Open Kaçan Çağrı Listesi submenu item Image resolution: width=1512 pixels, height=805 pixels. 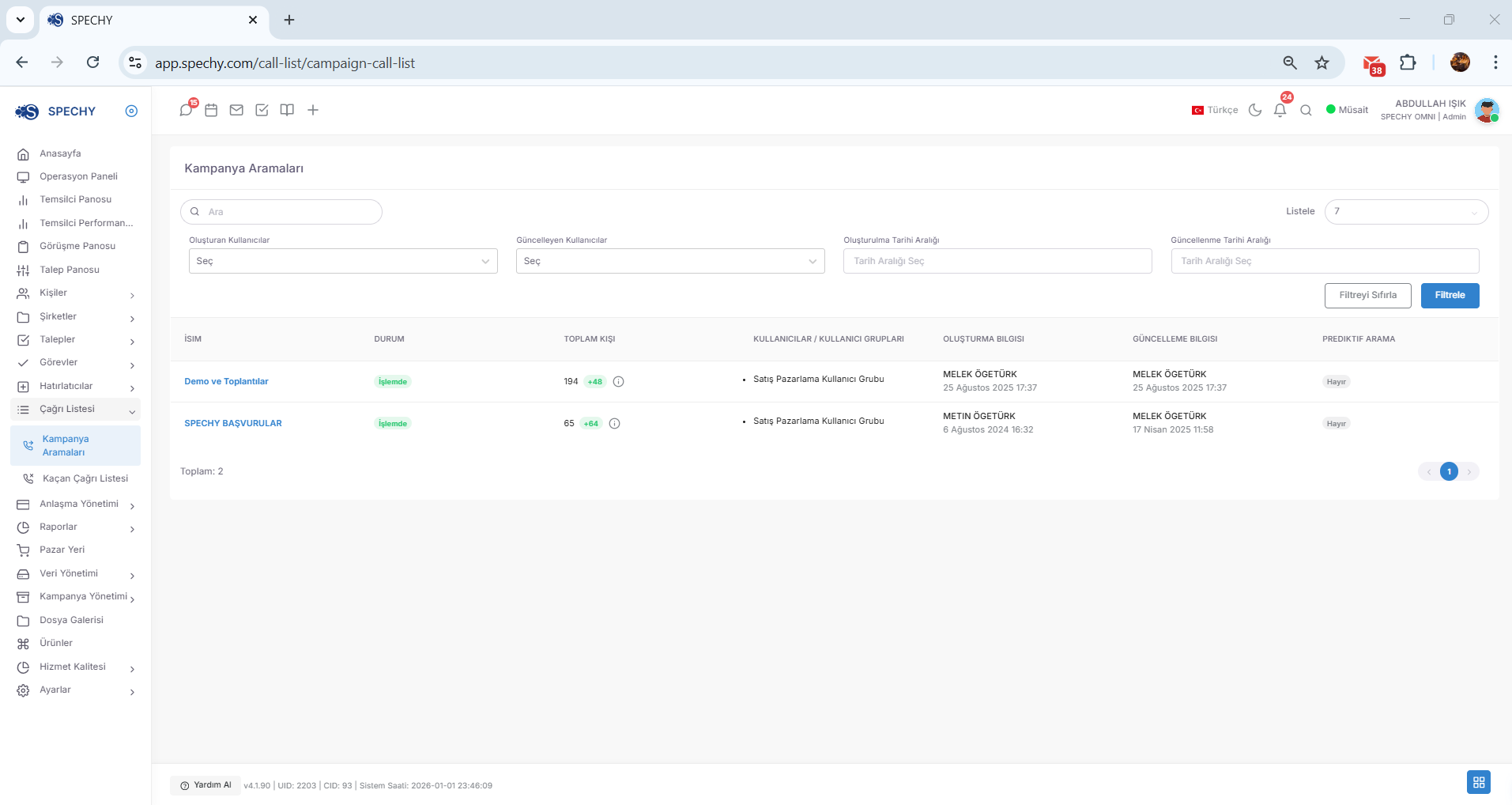click(x=75, y=478)
